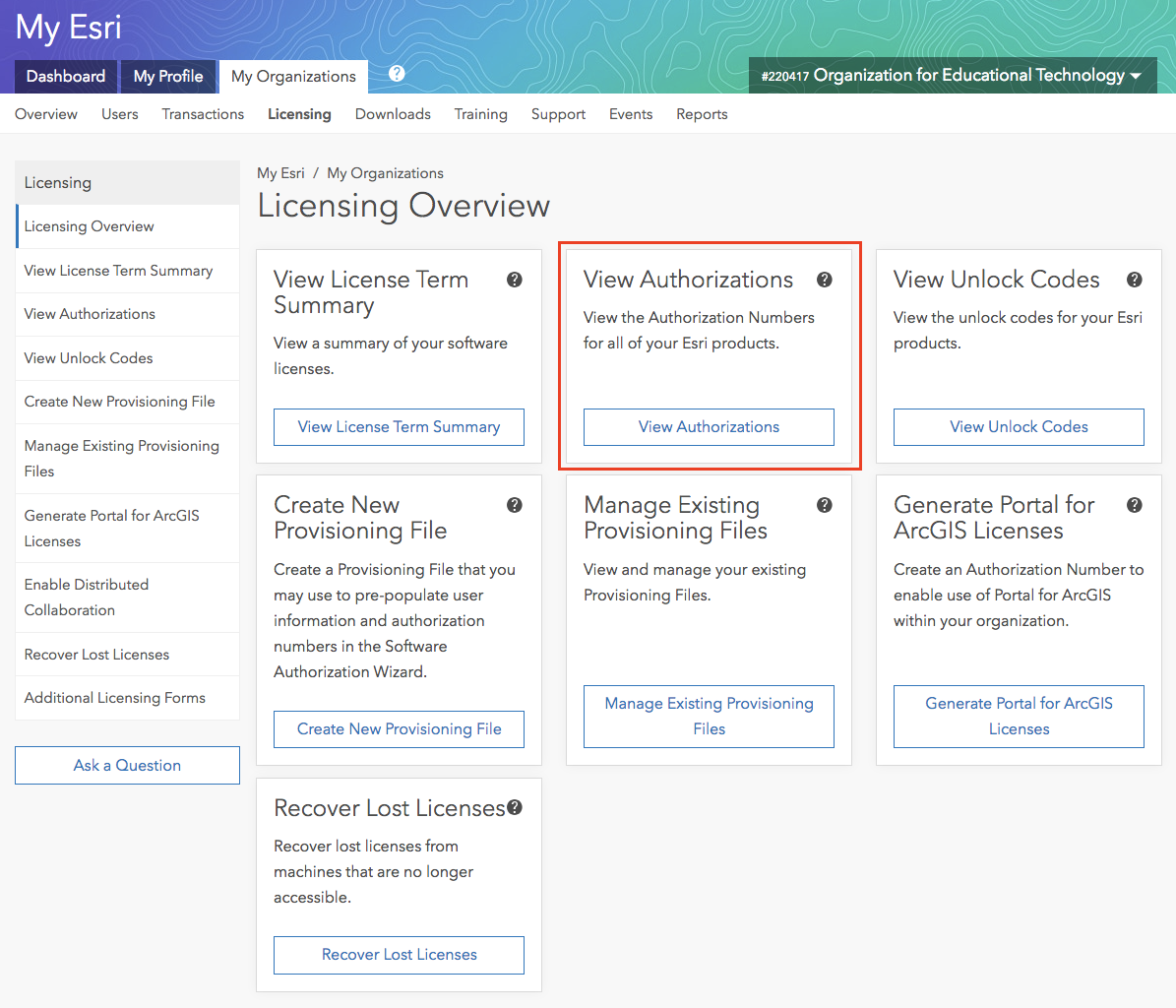Open Enable Distributed Collaboration in sidebar
Image resolution: width=1176 pixels, height=1008 pixels.
[x=128, y=598]
